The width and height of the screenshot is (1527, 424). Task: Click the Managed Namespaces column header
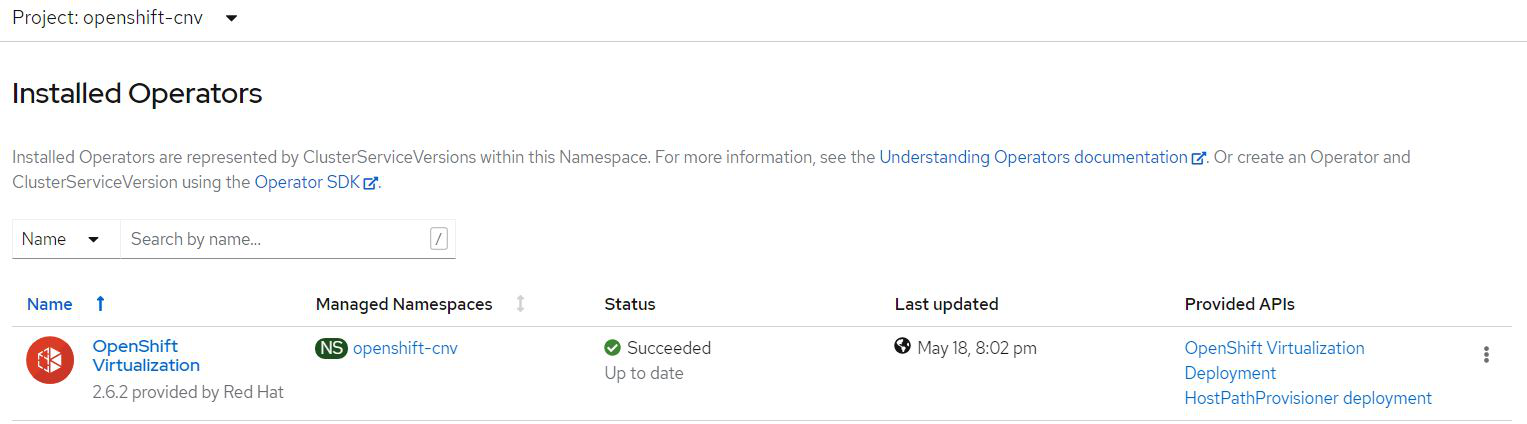click(x=403, y=304)
